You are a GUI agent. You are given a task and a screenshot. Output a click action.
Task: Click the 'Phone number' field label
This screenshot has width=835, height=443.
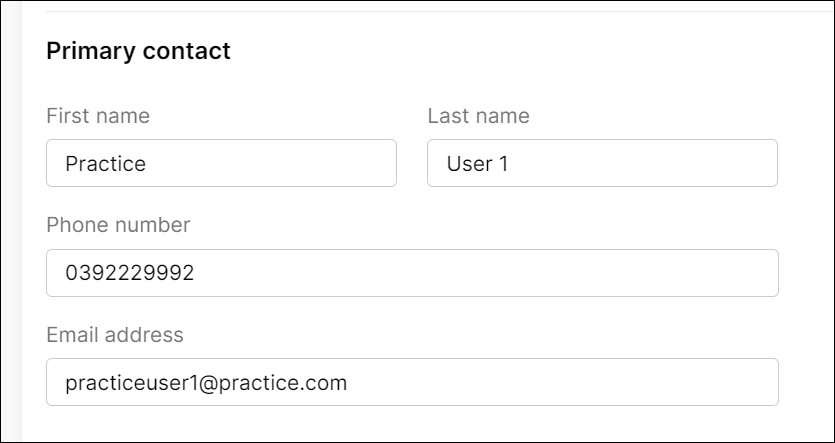(x=118, y=225)
